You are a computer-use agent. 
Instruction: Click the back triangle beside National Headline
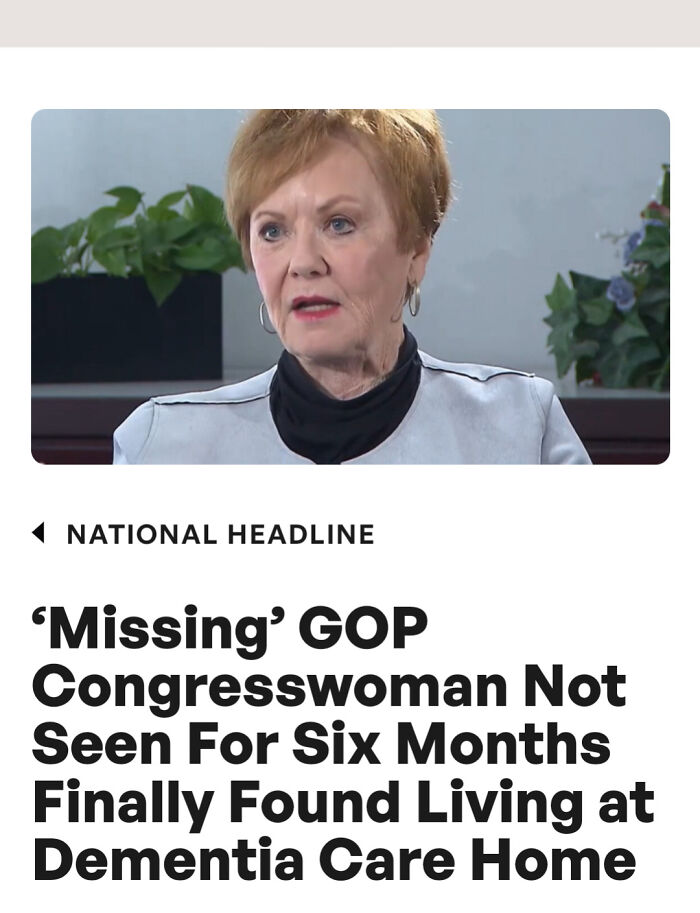tap(38, 533)
